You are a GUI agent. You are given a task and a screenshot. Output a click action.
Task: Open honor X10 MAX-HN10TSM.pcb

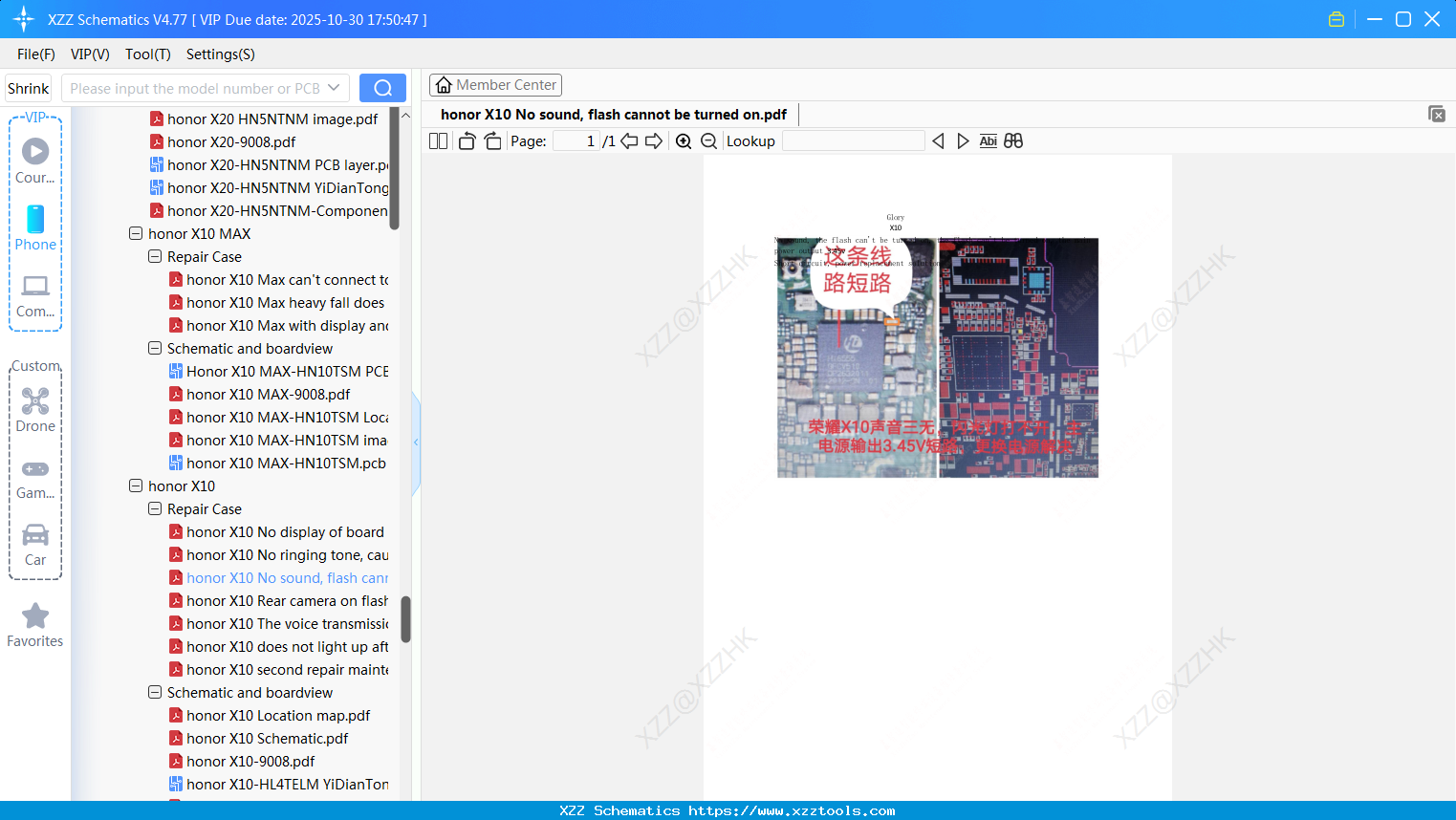coord(286,463)
